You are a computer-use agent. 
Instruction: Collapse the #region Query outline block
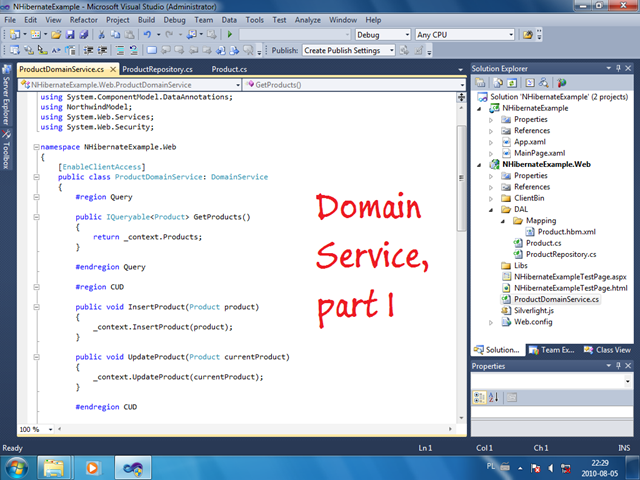pyautogui.click(x=36, y=197)
